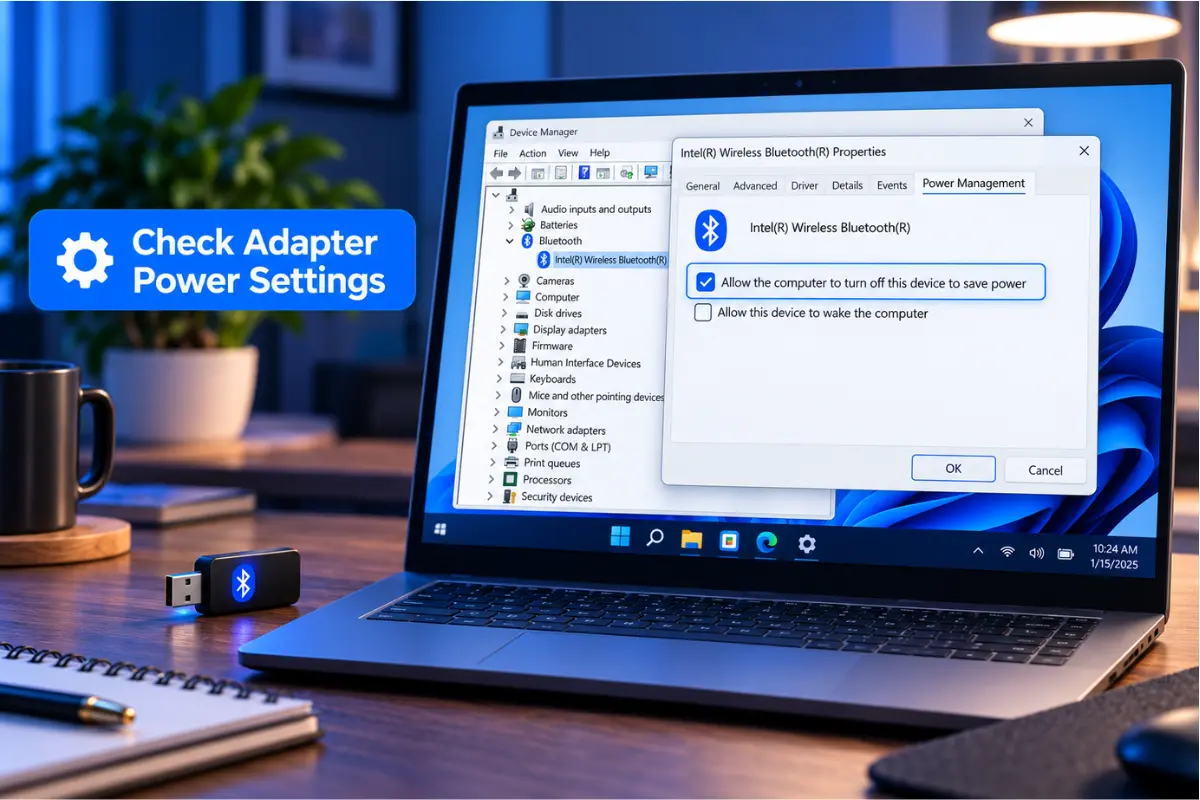Expand the Firmware category

502,346
